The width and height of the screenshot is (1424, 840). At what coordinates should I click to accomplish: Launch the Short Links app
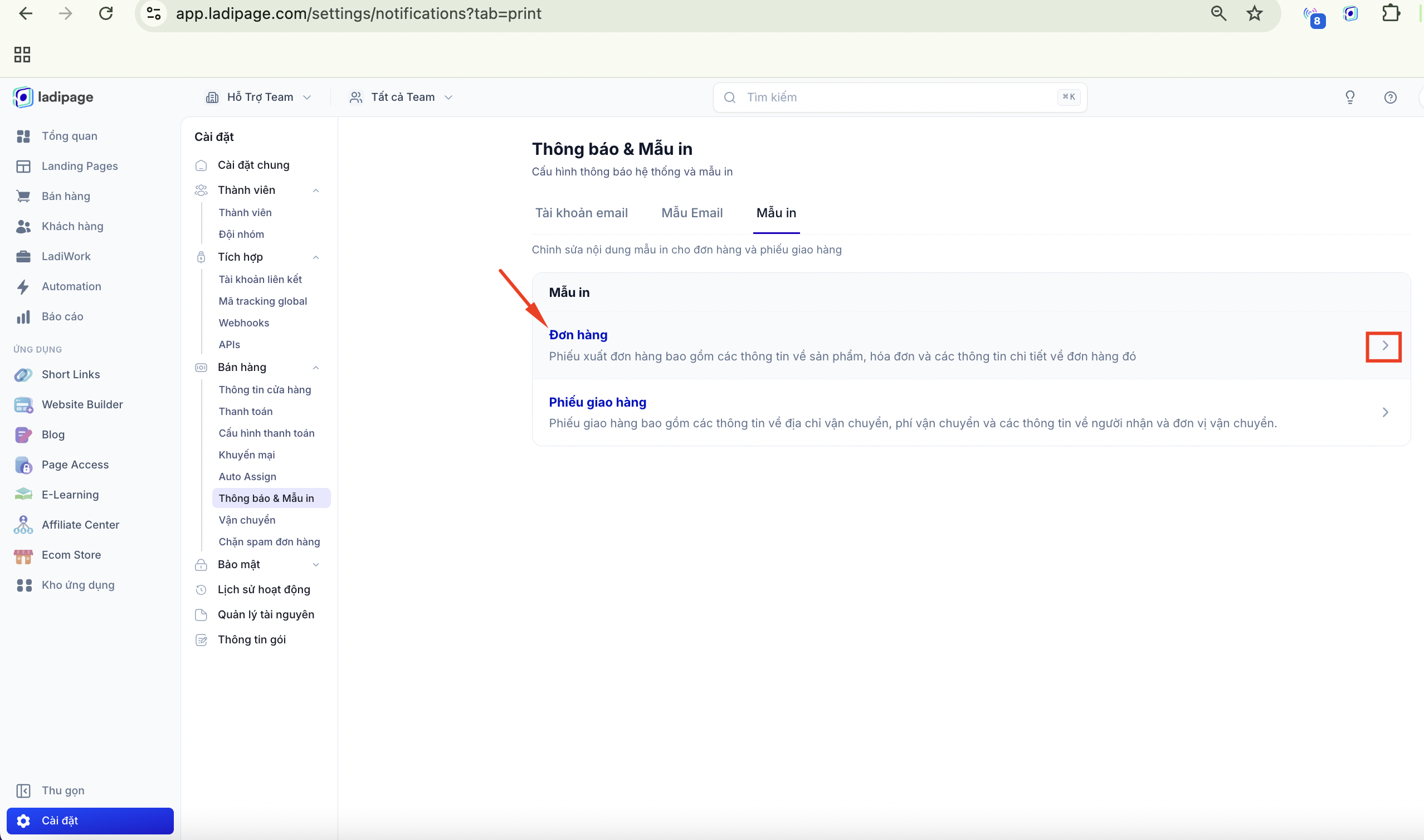(71, 374)
